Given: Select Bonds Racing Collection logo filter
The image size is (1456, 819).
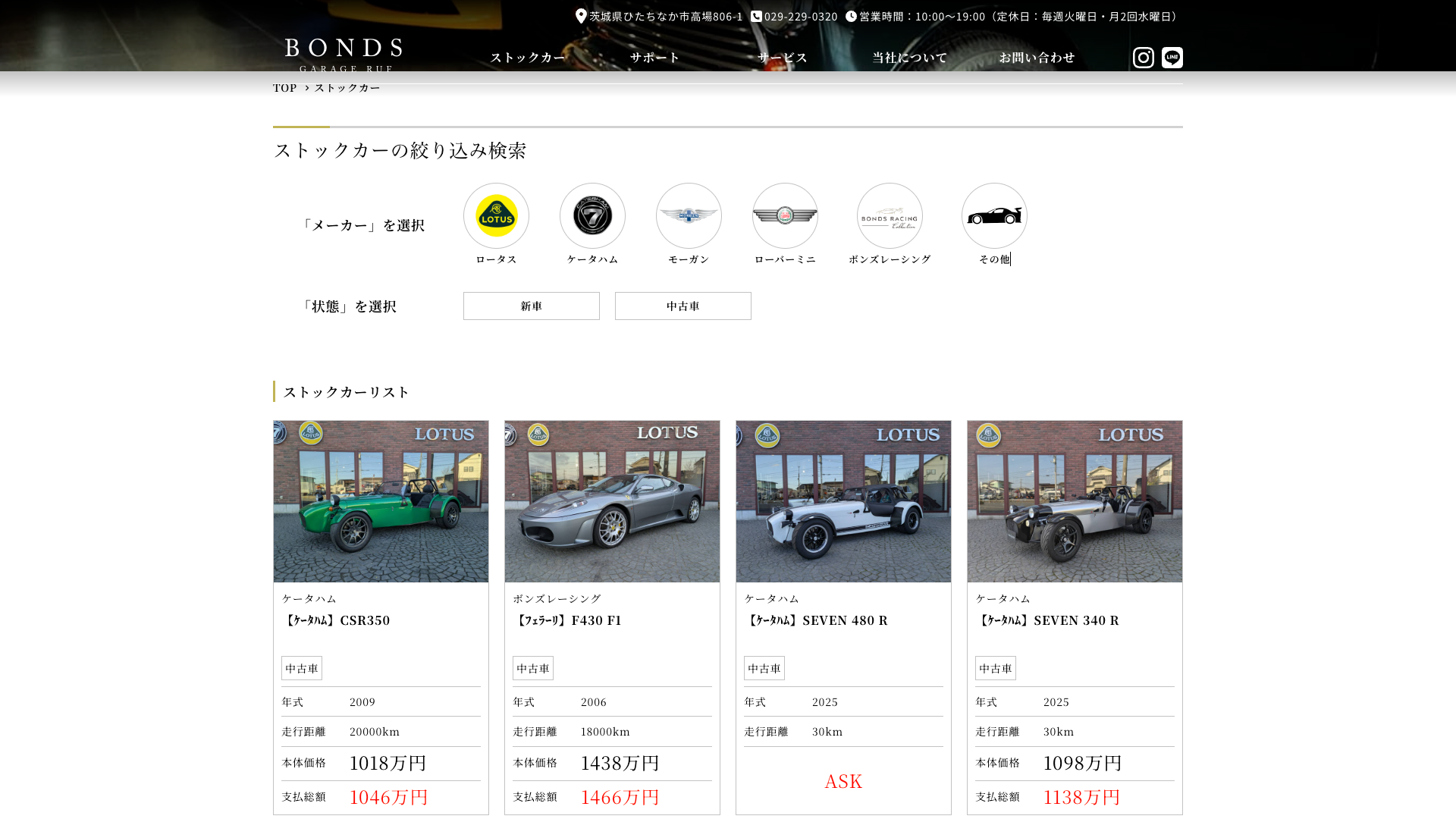Looking at the screenshot, I should (x=890, y=215).
